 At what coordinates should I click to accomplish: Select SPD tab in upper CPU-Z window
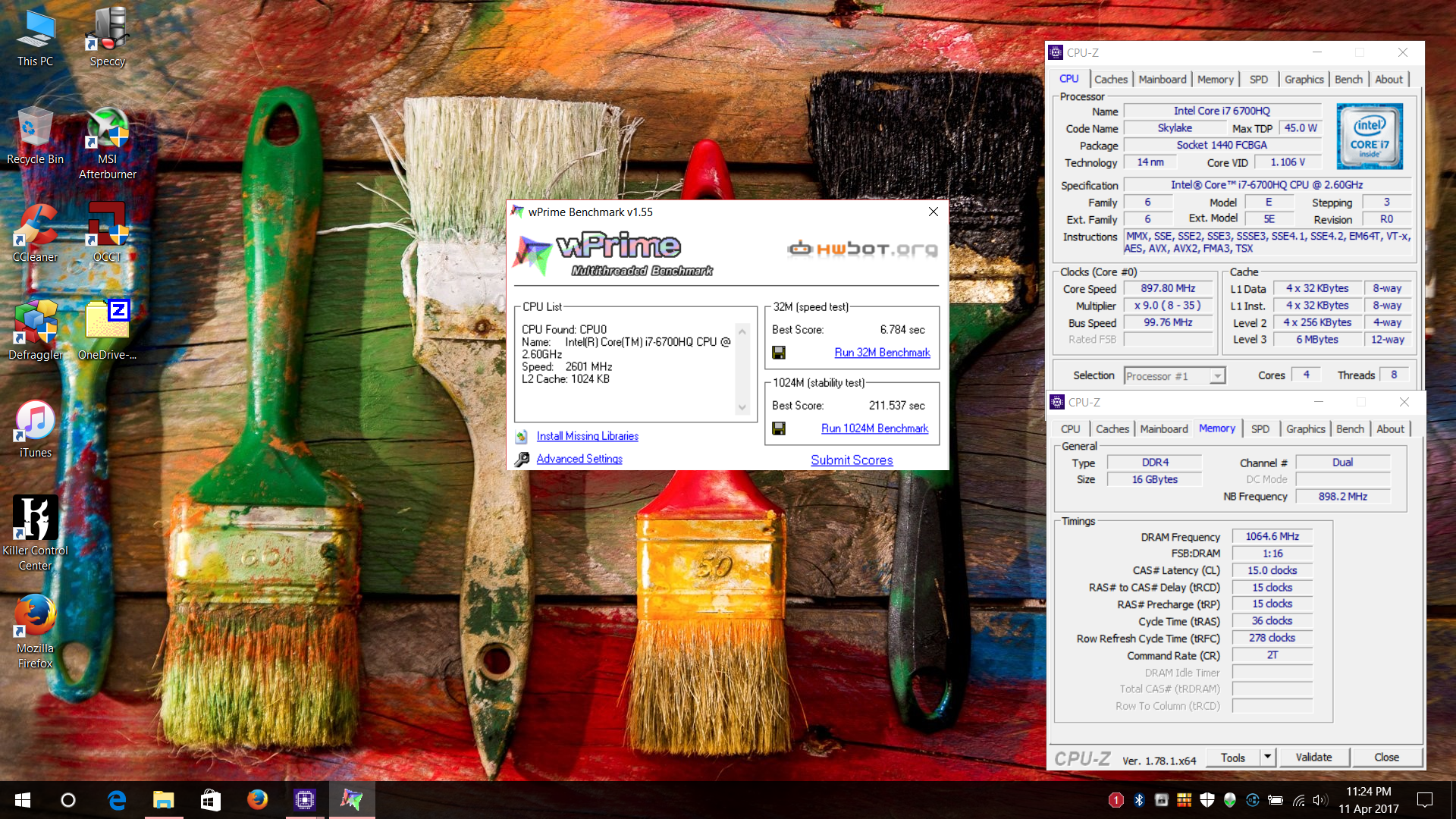(1259, 79)
